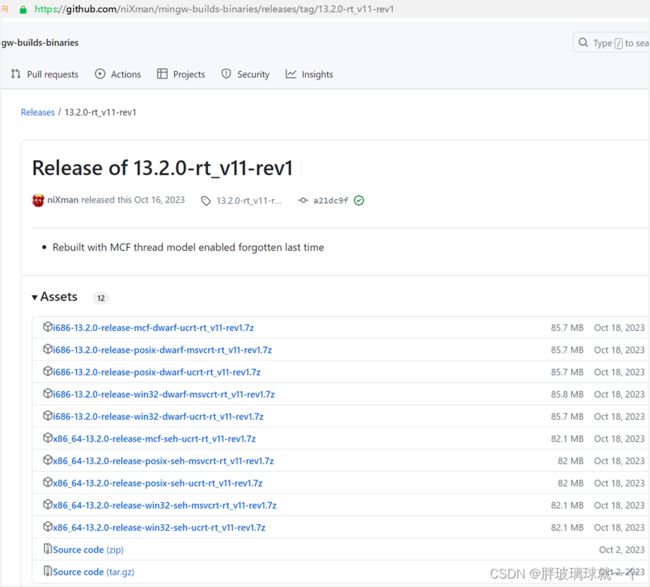Viewport: 650px width, 587px height.
Task: Download x86_64-13.2.0-release-win32-seh-ucrt-rt_v11-rev1.7z
Action: [x=159, y=528]
